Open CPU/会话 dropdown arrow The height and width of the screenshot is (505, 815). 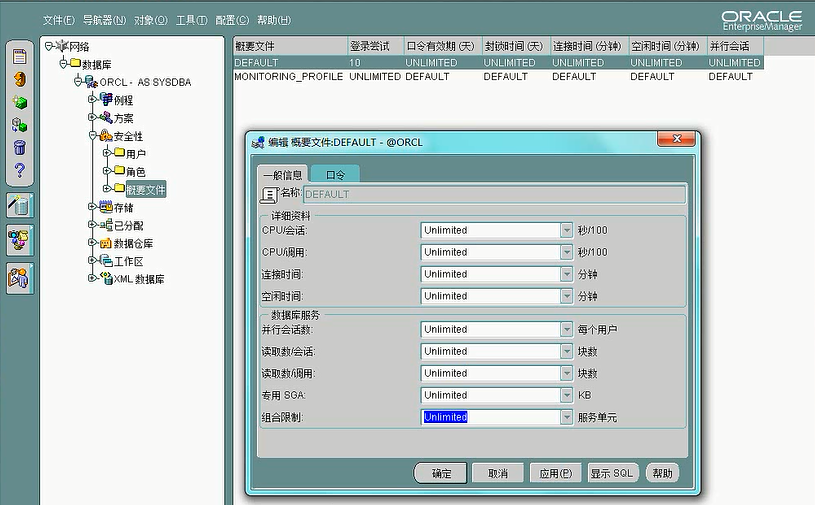pos(567,230)
